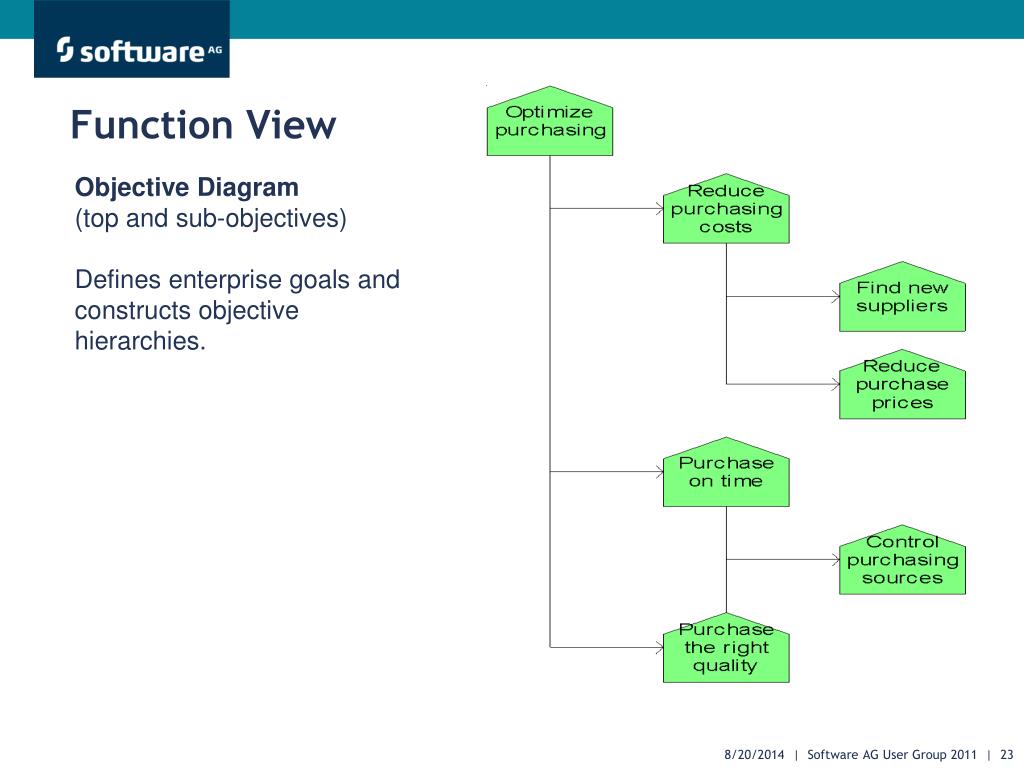1024x768 pixels.
Task: Click the 'Objective Diagram' bold heading
Action: point(187,187)
